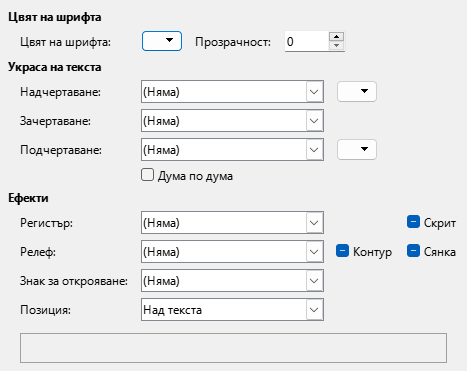Image resolution: width=467 pixels, height=371 pixels.
Task: Click the Цвят на шрифта section heading
Action: click(55, 17)
